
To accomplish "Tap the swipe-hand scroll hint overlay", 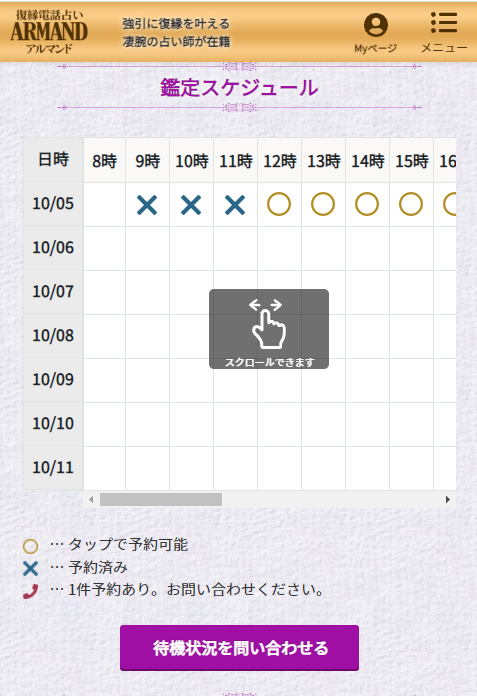I will (269, 329).
